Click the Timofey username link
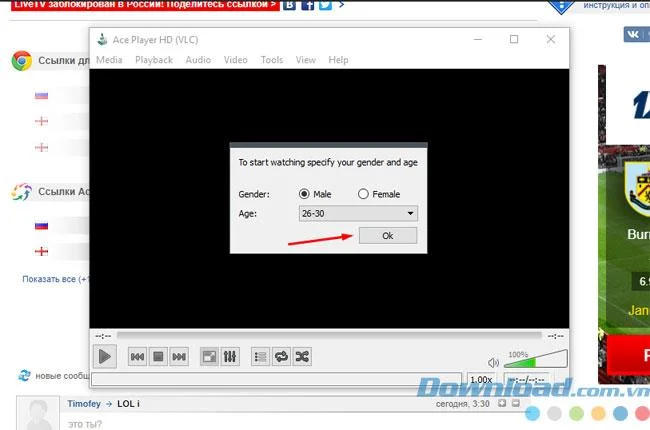 (84, 403)
